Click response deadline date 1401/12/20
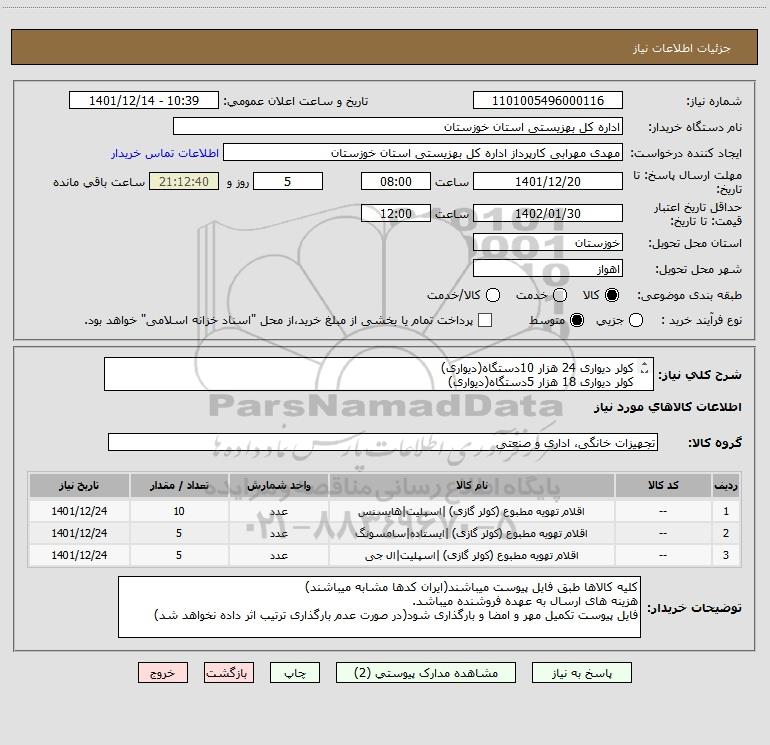770x745 pixels. click(x=548, y=182)
